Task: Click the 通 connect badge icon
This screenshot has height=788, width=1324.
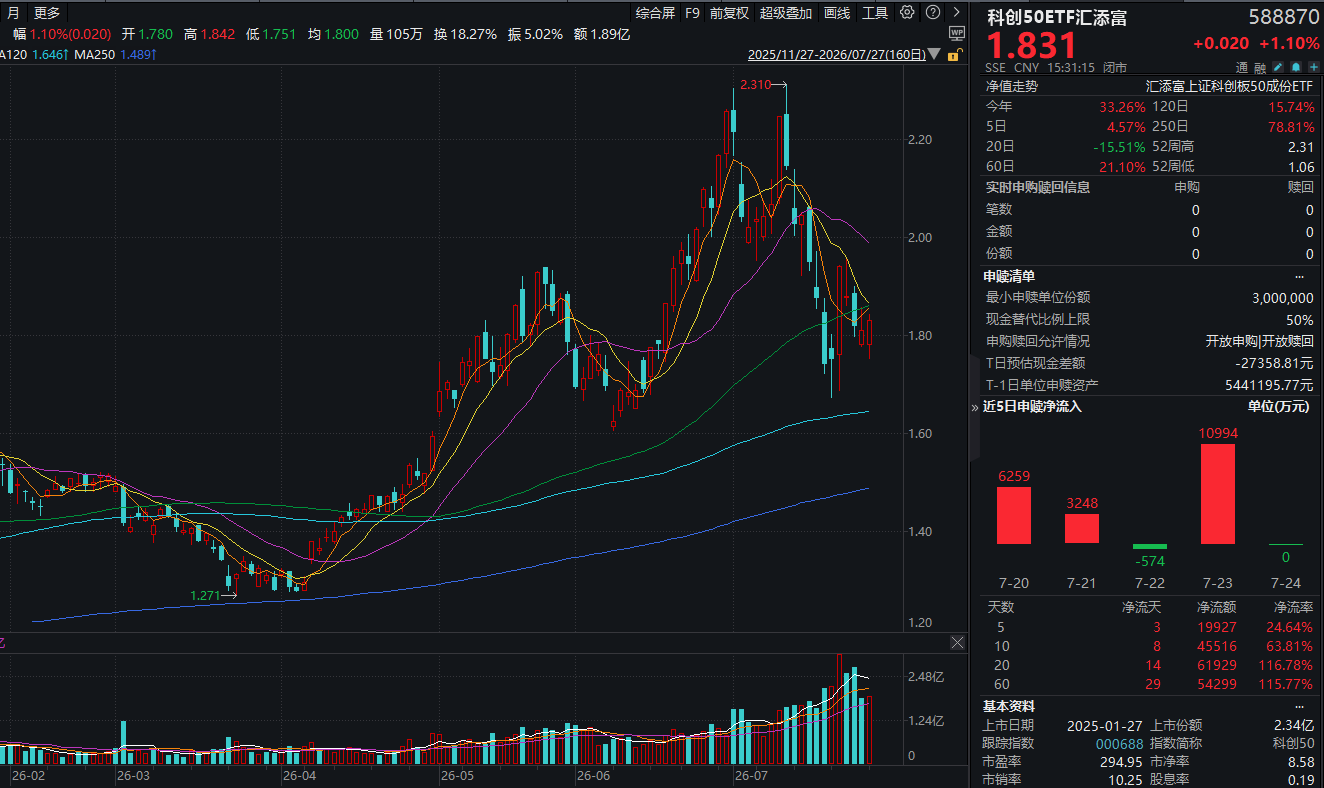Action: click(x=1242, y=67)
